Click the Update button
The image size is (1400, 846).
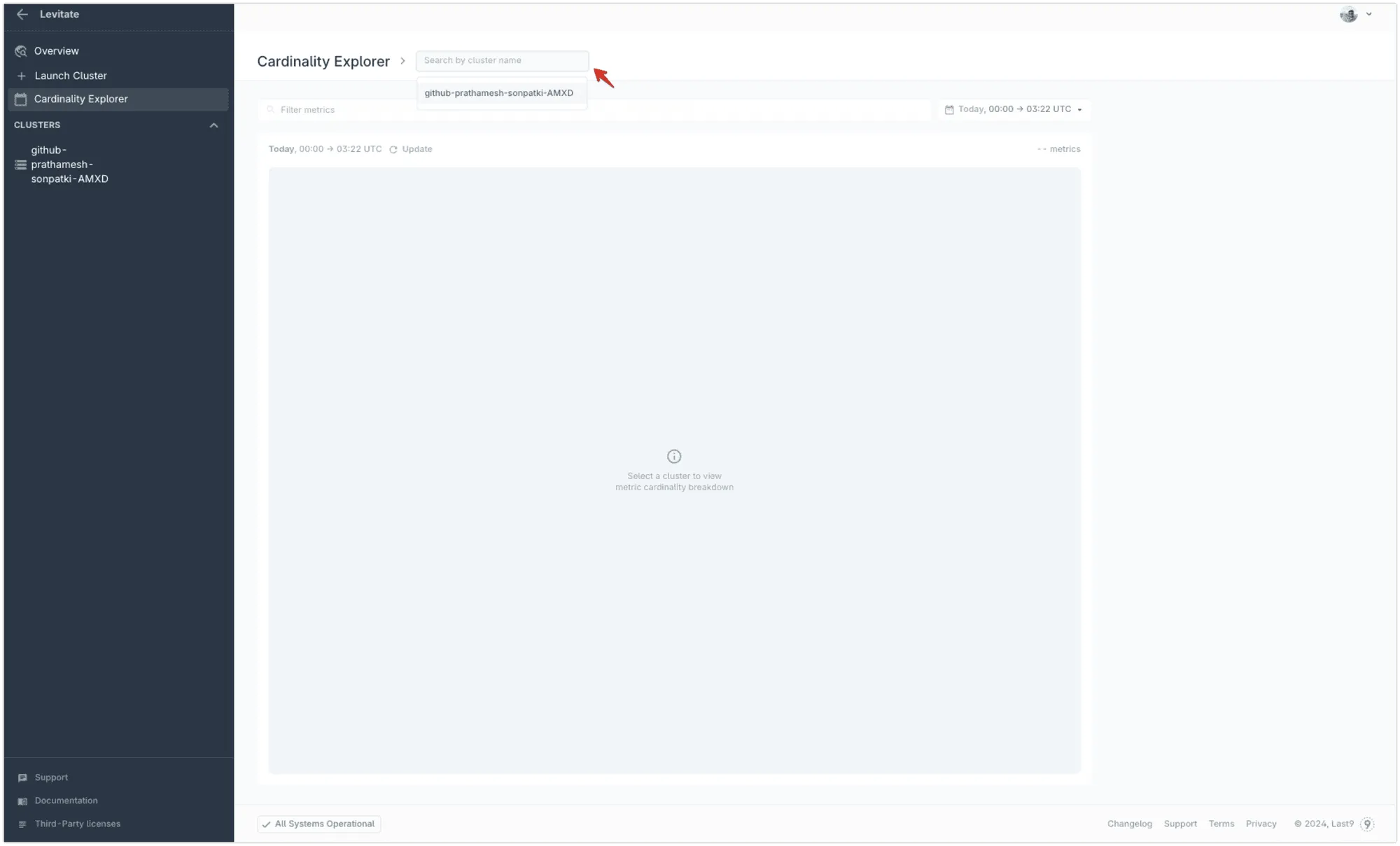coord(411,149)
